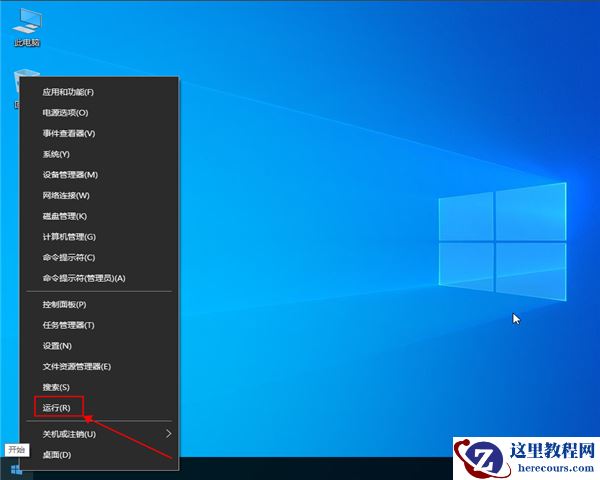Open 命令提示符(管理员)(A)
Viewport: 600px width, 480px height.
[99, 278]
